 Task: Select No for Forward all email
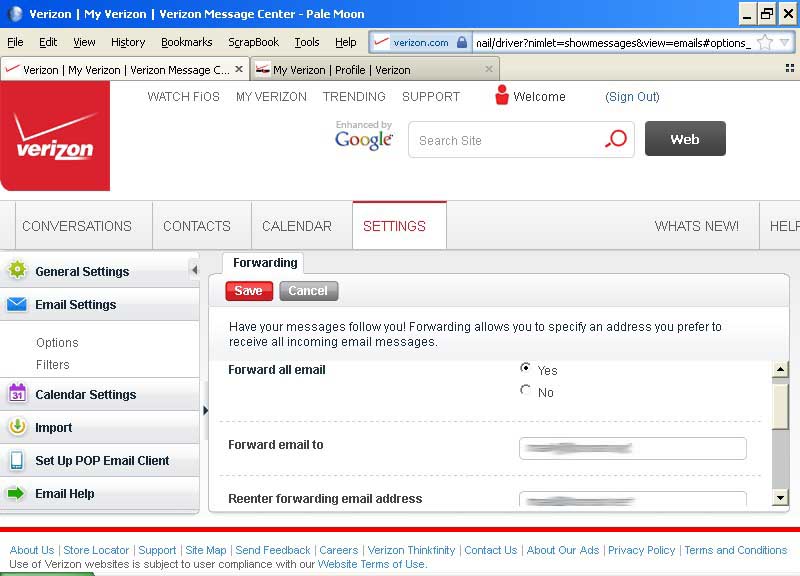pyautogui.click(x=525, y=390)
